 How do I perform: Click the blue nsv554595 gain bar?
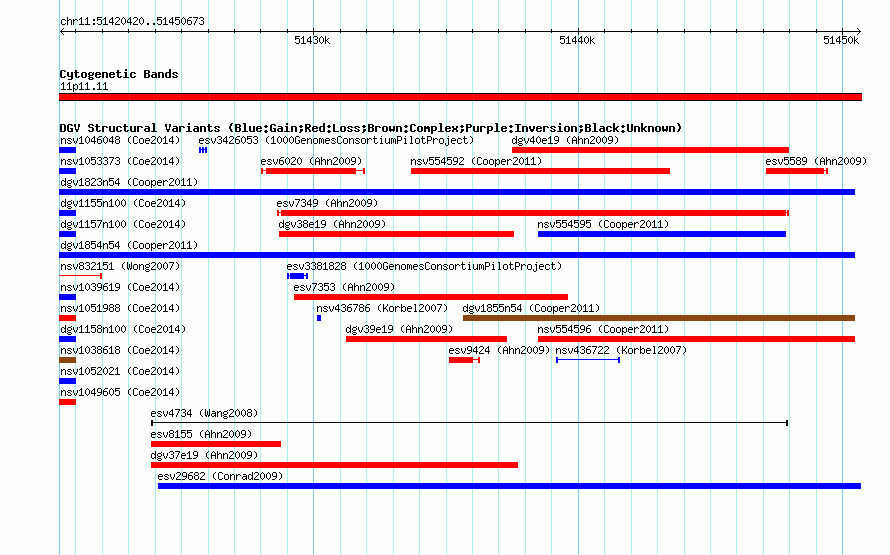point(662,234)
